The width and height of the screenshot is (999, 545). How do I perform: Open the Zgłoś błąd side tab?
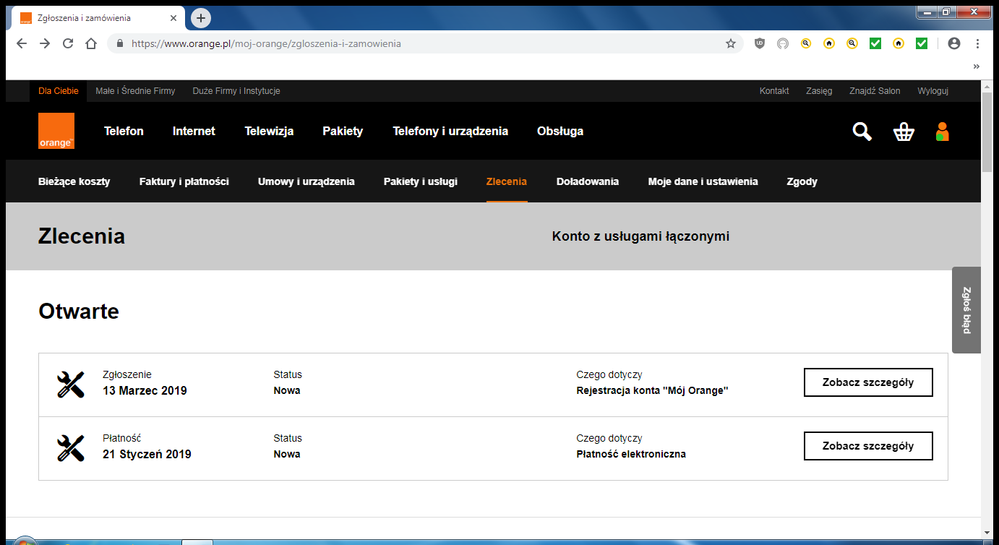(x=966, y=310)
